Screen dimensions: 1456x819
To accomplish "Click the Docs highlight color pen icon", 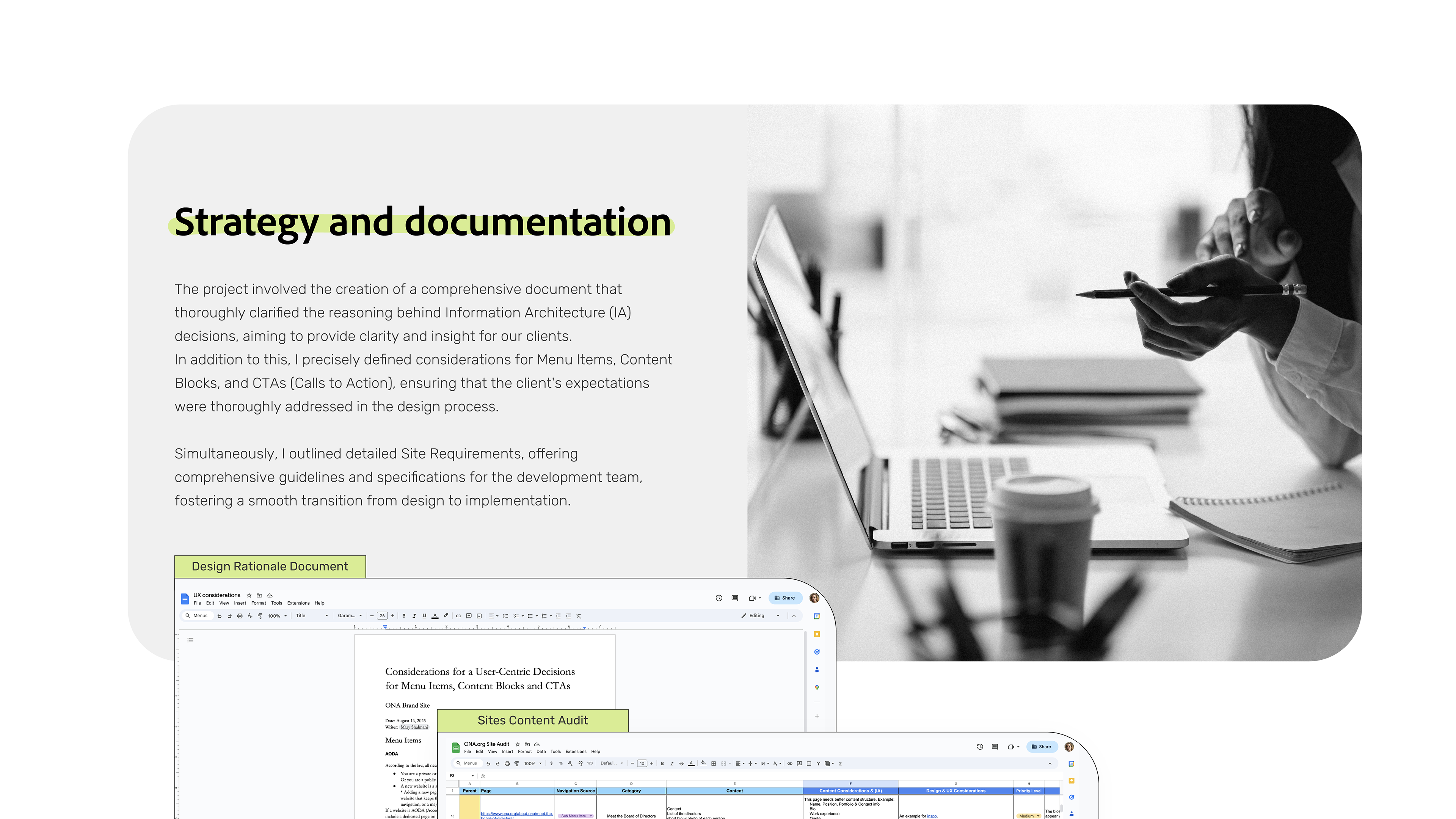I will [446, 615].
